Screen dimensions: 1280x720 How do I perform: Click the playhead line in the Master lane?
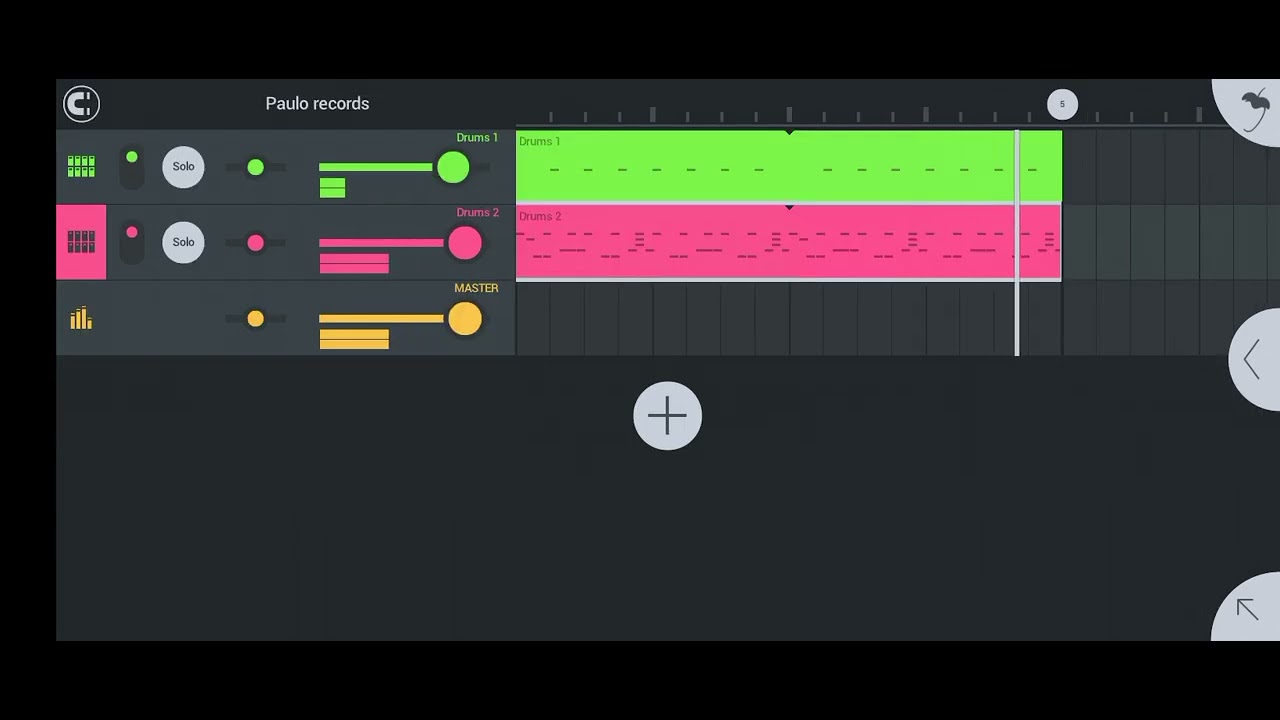[1017, 318]
